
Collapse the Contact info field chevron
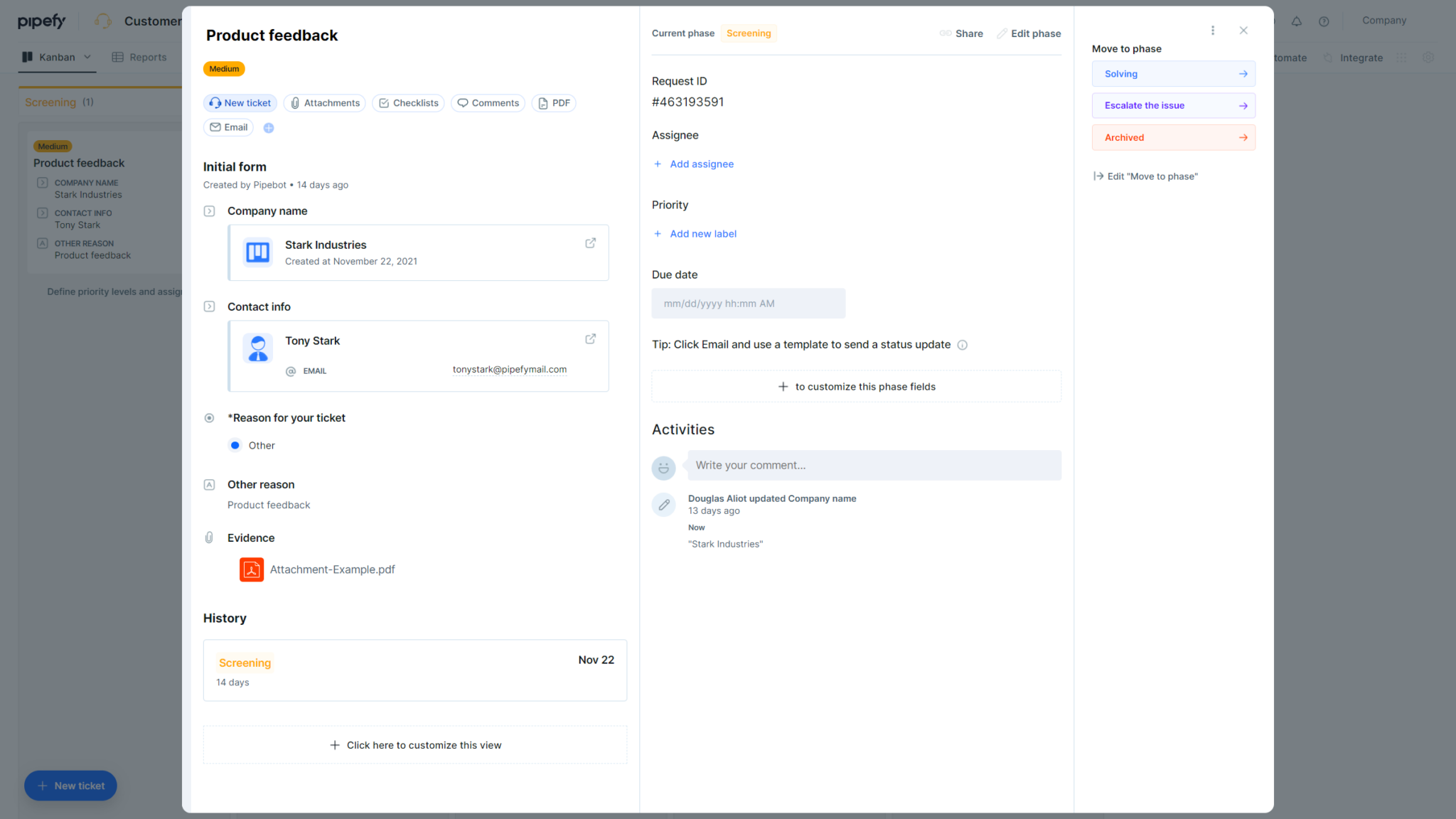(209, 306)
